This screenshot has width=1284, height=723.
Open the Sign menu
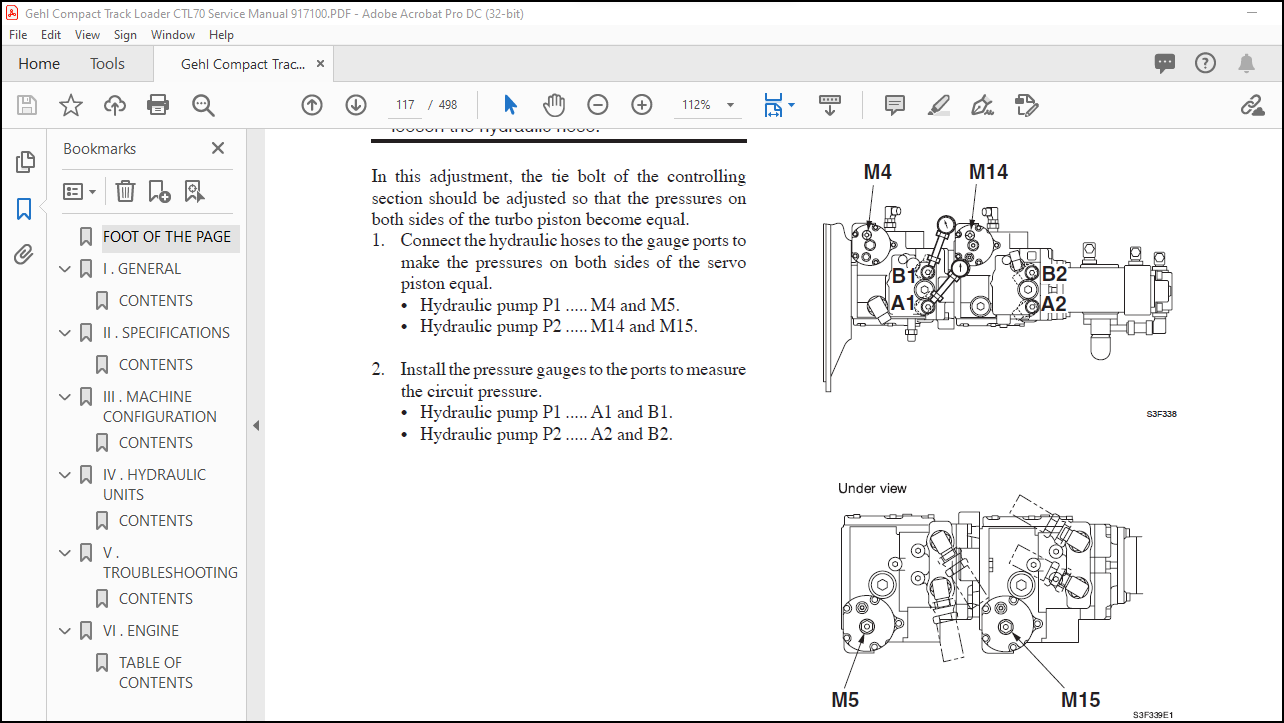125,34
